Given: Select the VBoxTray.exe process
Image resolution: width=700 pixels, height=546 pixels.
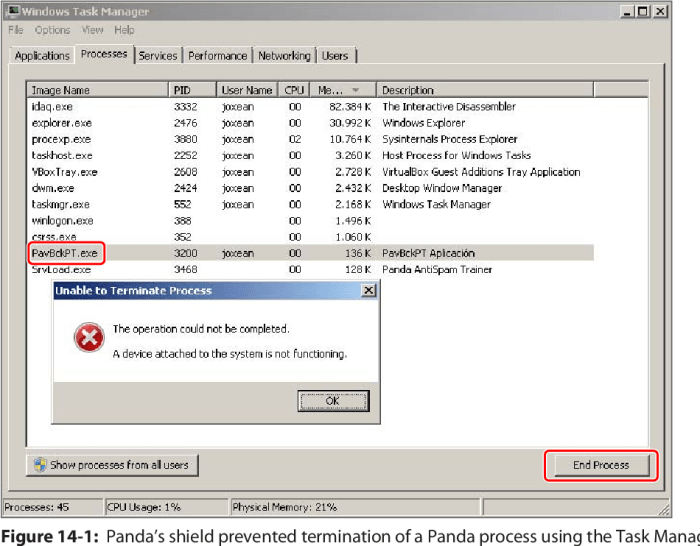Looking at the screenshot, I should pos(310,172).
